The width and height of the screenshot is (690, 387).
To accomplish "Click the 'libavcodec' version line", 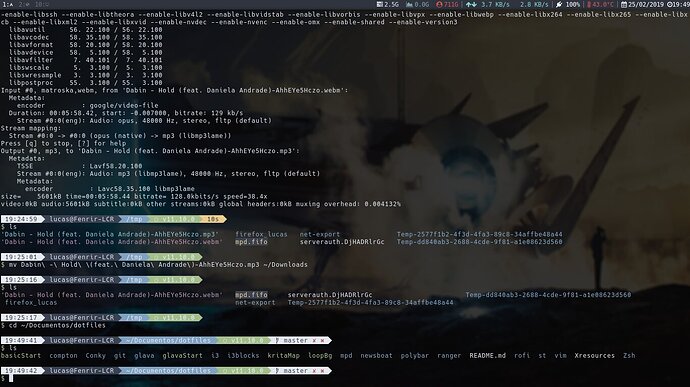I will coord(86,37).
